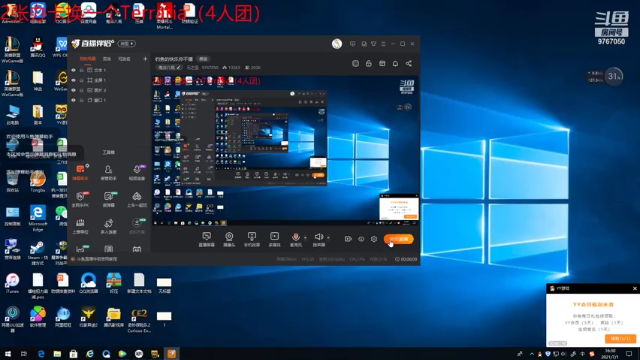Open the 多人连麦 tool in the toolbox
This screenshot has height=360, width=640.
pyautogui.click(x=108, y=226)
